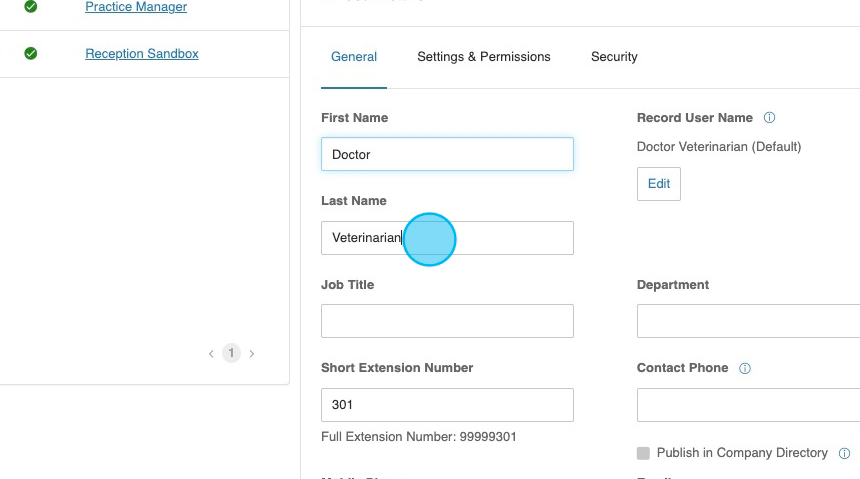Image resolution: width=860 pixels, height=479 pixels.
Task: Open the Practice Manager link
Action: pyautogui.click(x=136, y=7)
